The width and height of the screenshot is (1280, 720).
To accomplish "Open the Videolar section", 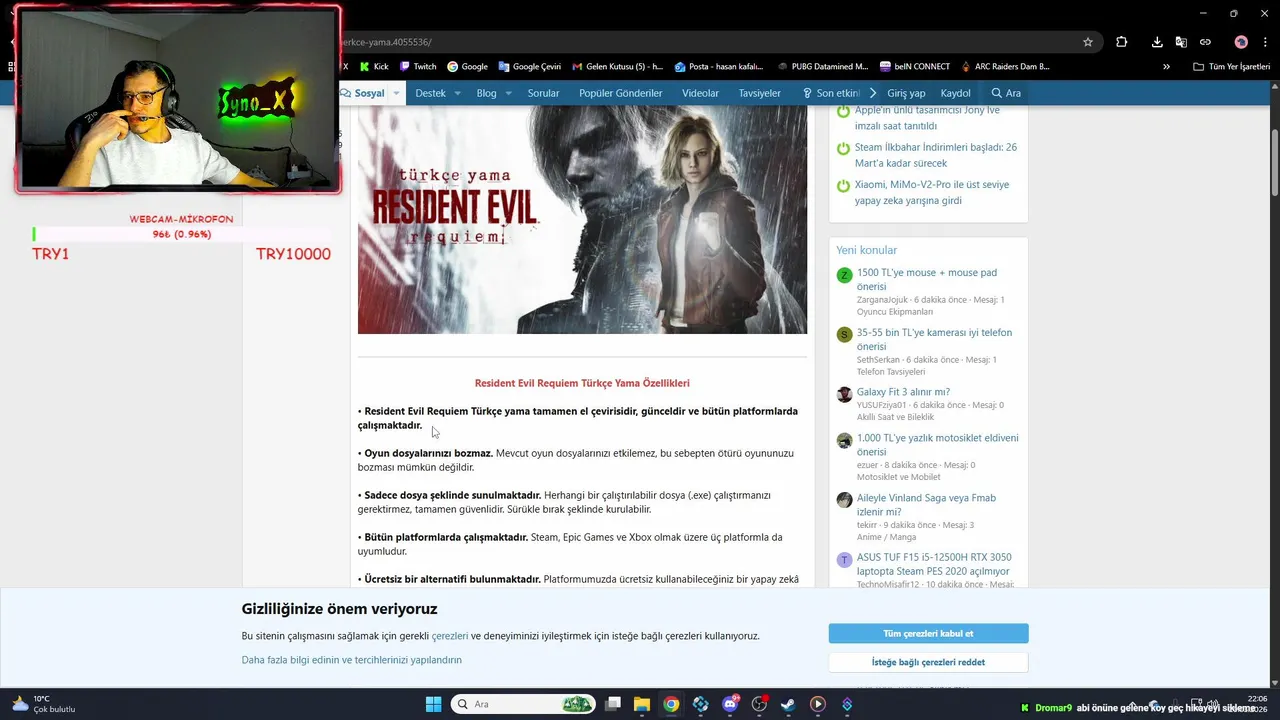I will click(700, 93).
